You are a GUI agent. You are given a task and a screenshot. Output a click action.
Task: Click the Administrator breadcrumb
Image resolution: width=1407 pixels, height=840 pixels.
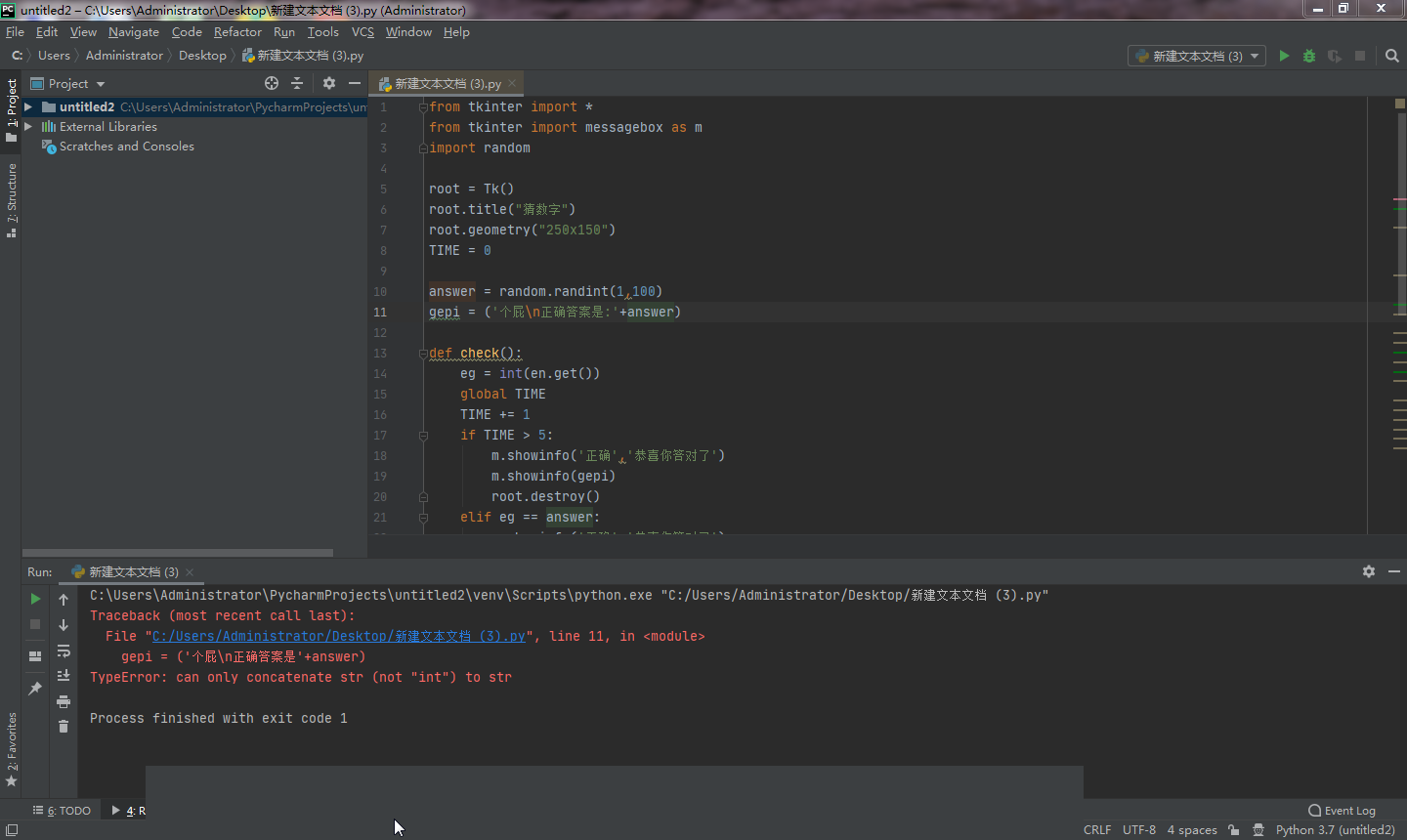click(x=124, y=56)
